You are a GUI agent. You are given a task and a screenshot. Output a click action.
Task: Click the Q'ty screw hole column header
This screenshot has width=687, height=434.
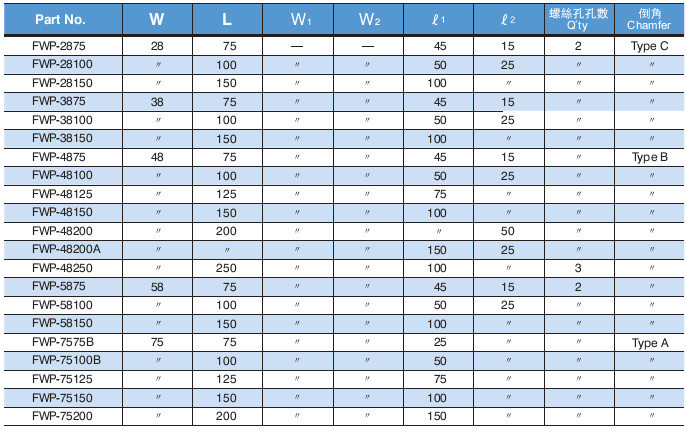pos(578,19)
